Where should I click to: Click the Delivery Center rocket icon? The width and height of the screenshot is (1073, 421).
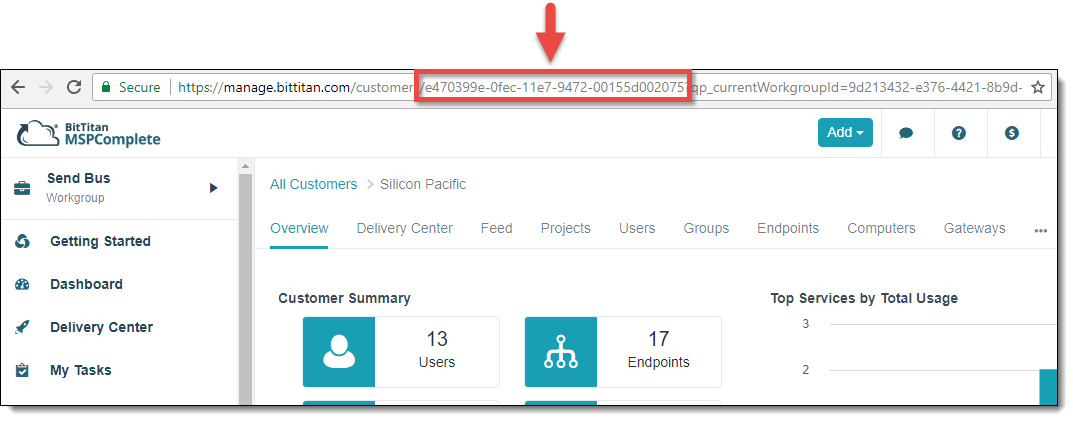click(x=23, y=327)
